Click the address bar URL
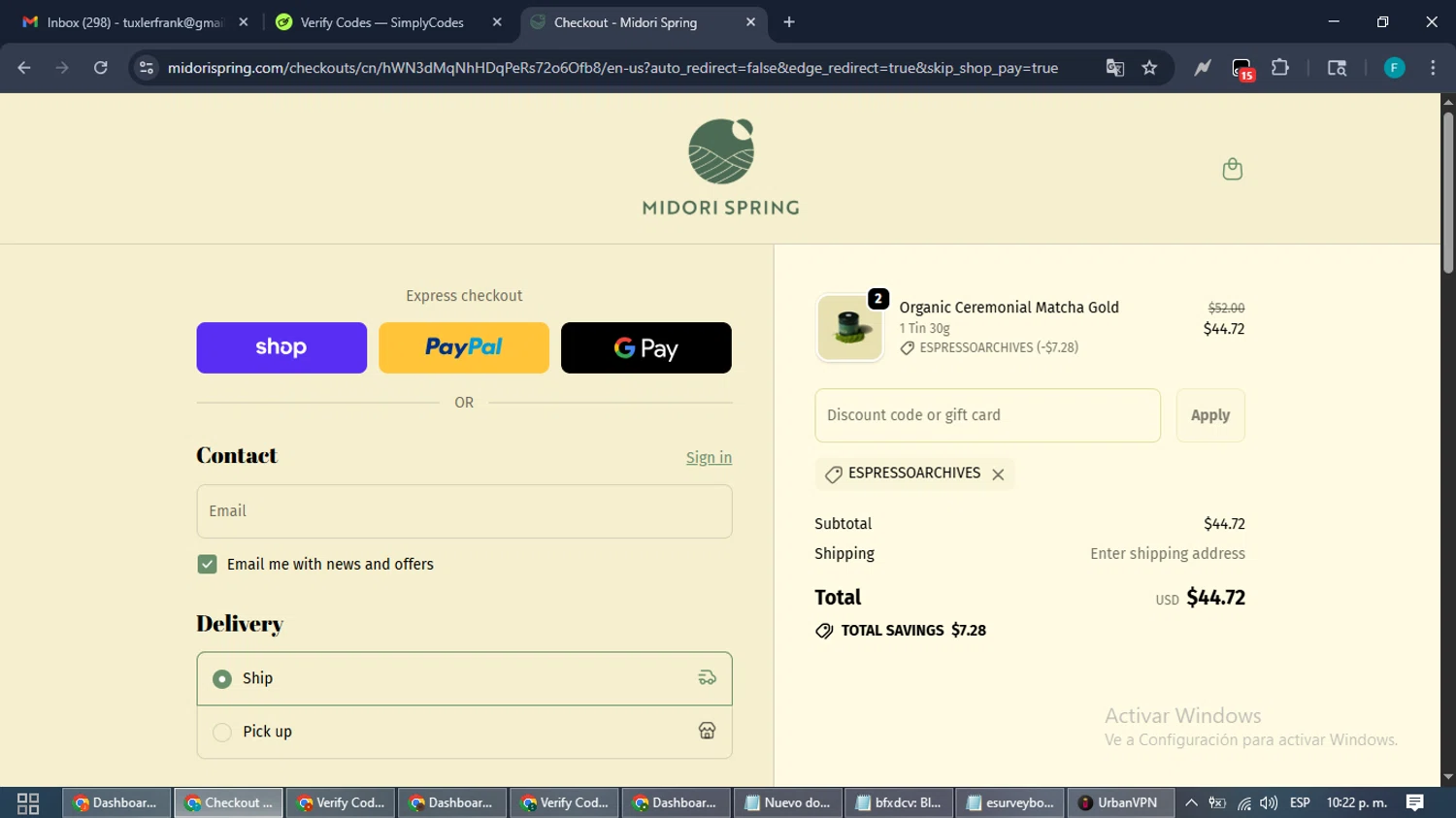The height and width of the screenshot is (818, 1456). click(x=612, y=68)
